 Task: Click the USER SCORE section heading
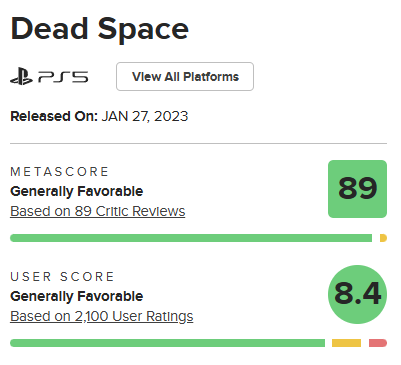pyautogui.click(x=62, y=277)
